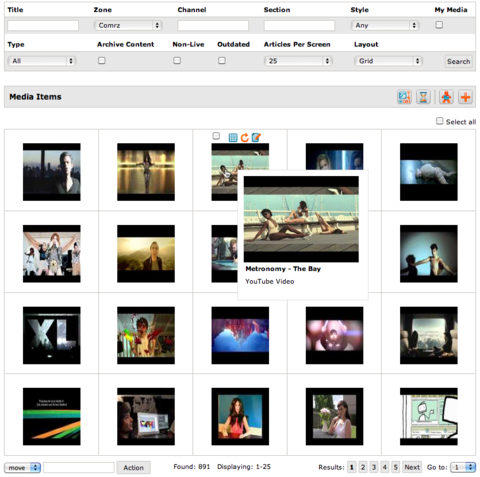Enable the Archive Content checkbox
The height and width of the screenshot is (477, 480).
(102, 60)
